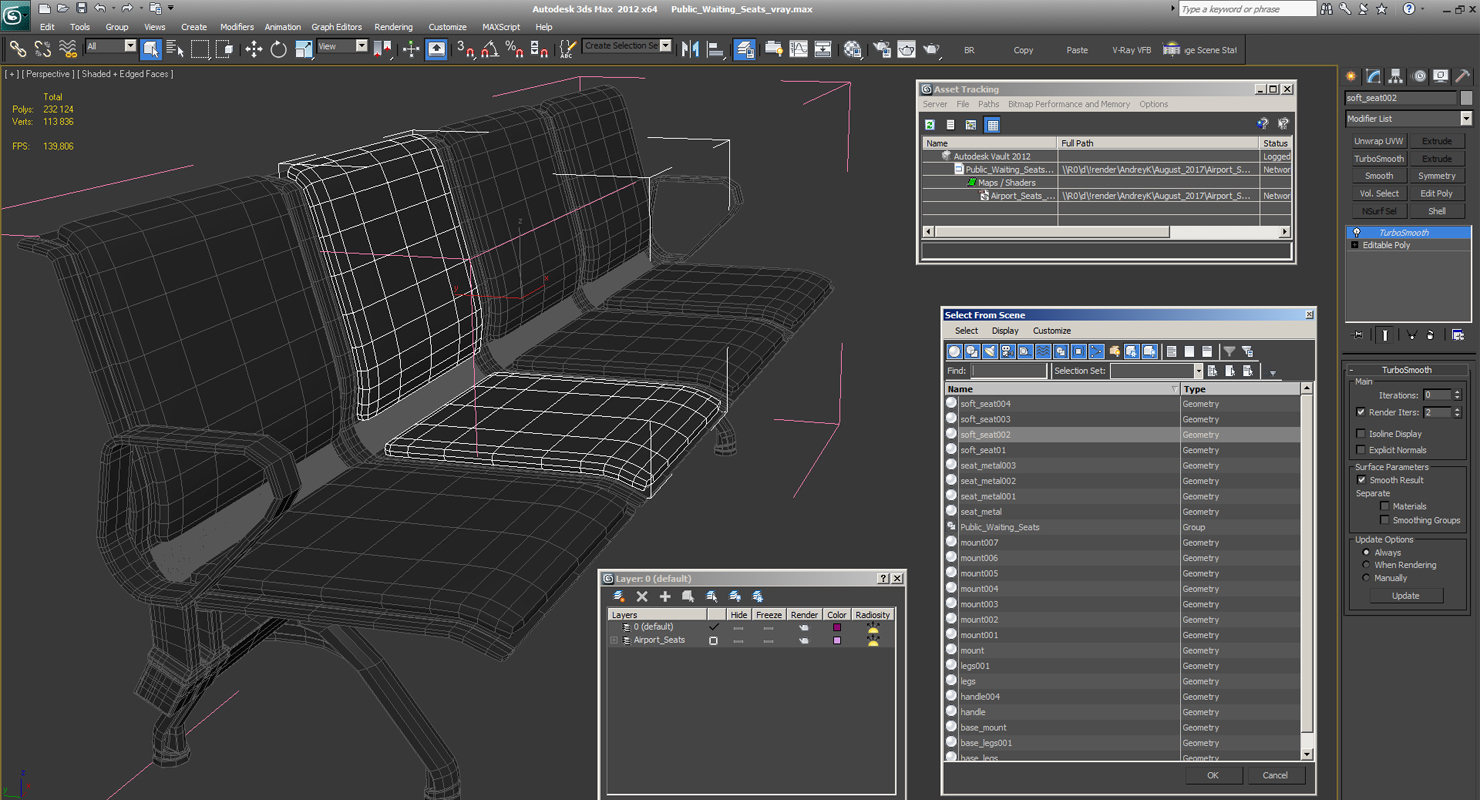This screenshot has height=800, width=1480.
Task: Open Render Setup icon
Action: [x=881, y=48]
